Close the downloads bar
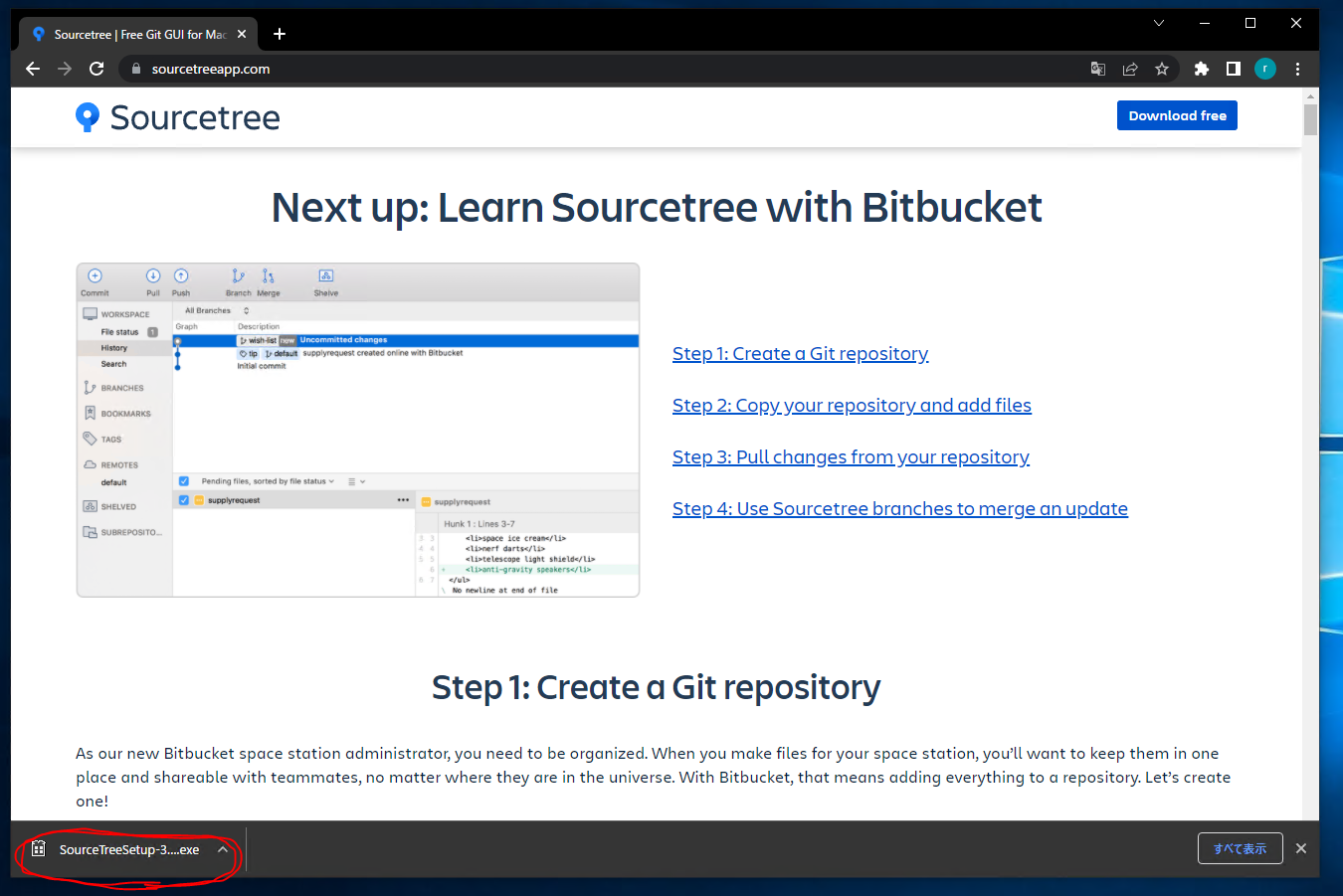The image size is (1343, 896). point(1300,848)
